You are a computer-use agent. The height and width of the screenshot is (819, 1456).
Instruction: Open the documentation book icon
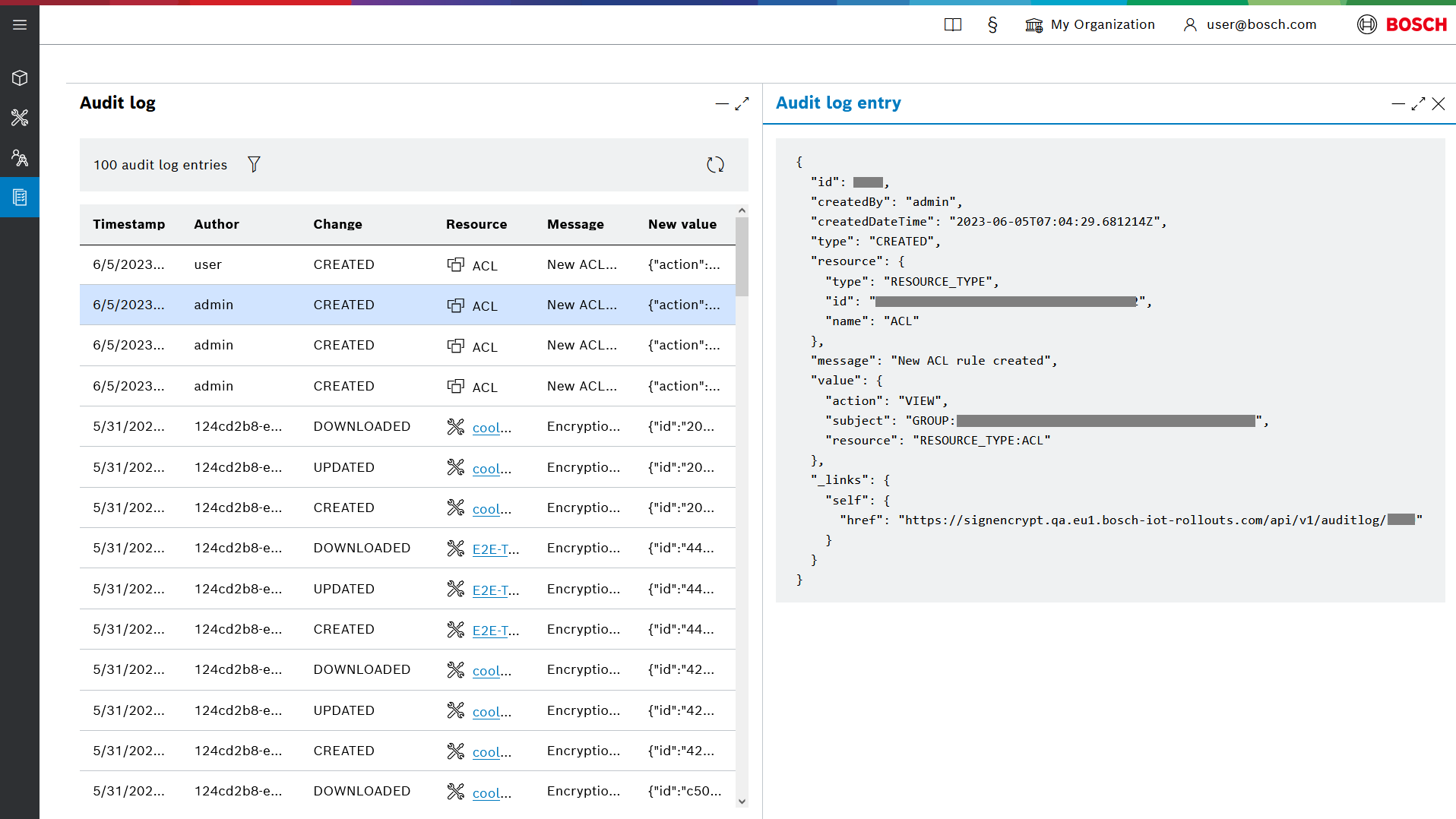coord(952,25)
